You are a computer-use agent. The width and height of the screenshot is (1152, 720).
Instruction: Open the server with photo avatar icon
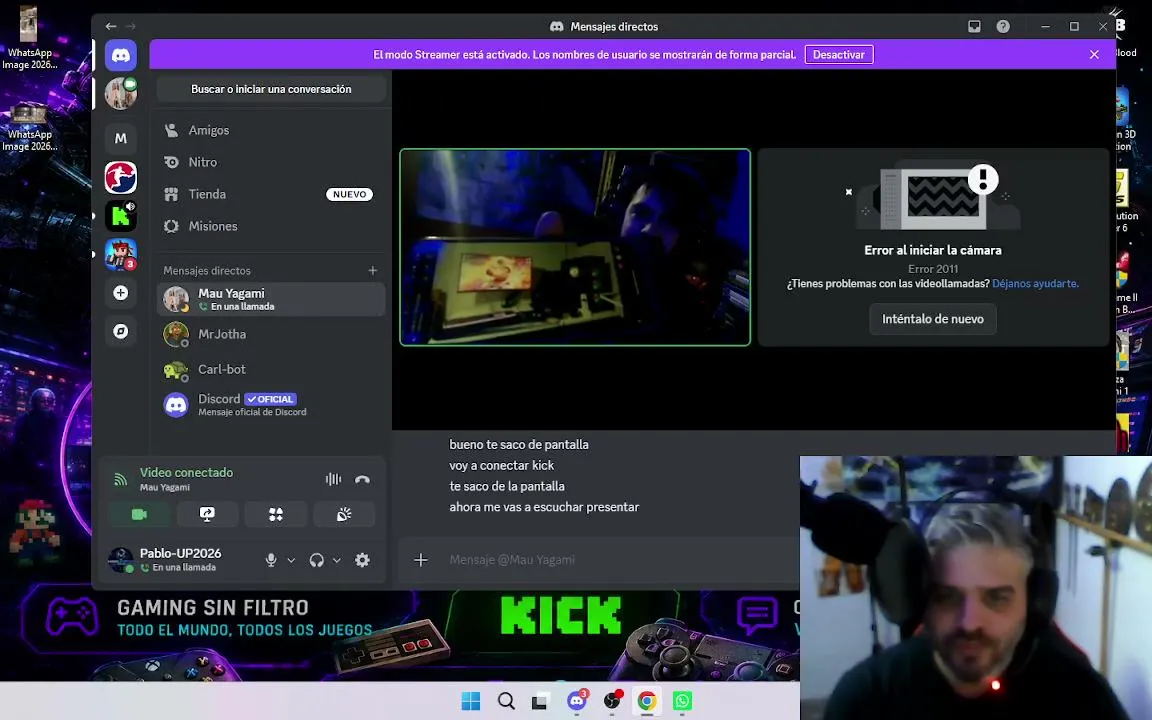tap(120, 94)
